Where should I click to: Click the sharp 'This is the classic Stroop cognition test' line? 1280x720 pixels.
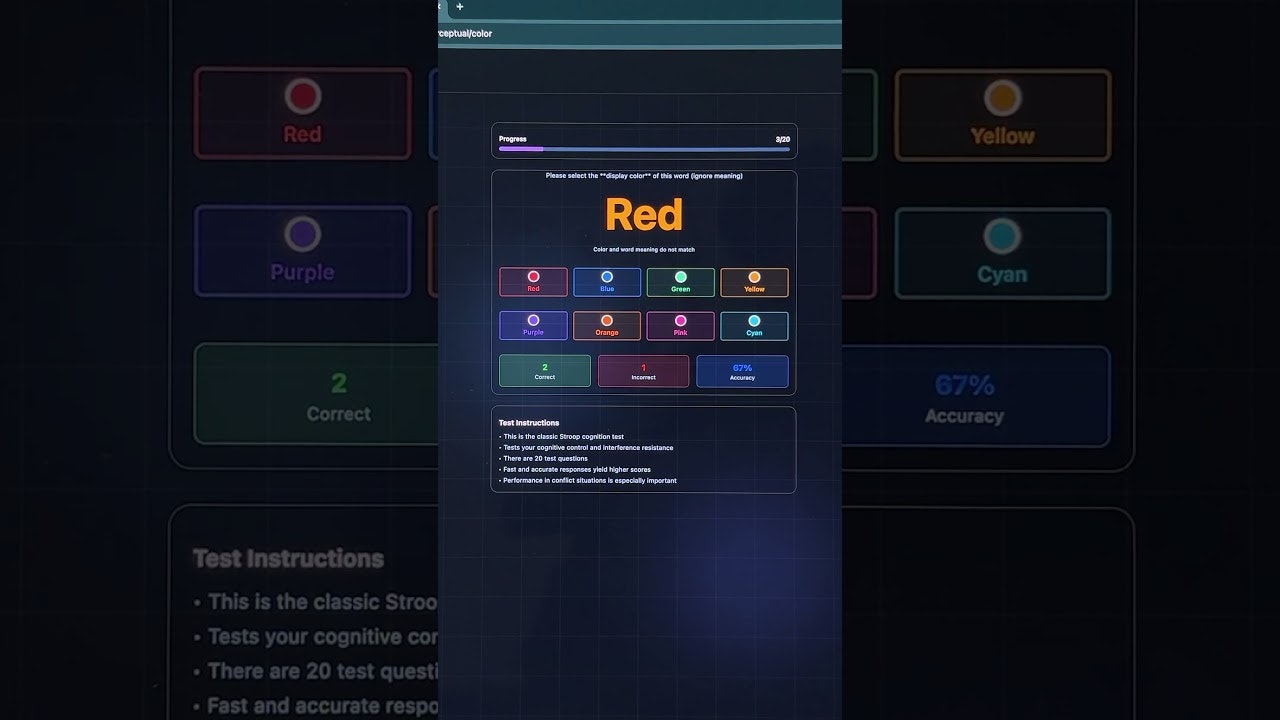[x=562, y=437]
